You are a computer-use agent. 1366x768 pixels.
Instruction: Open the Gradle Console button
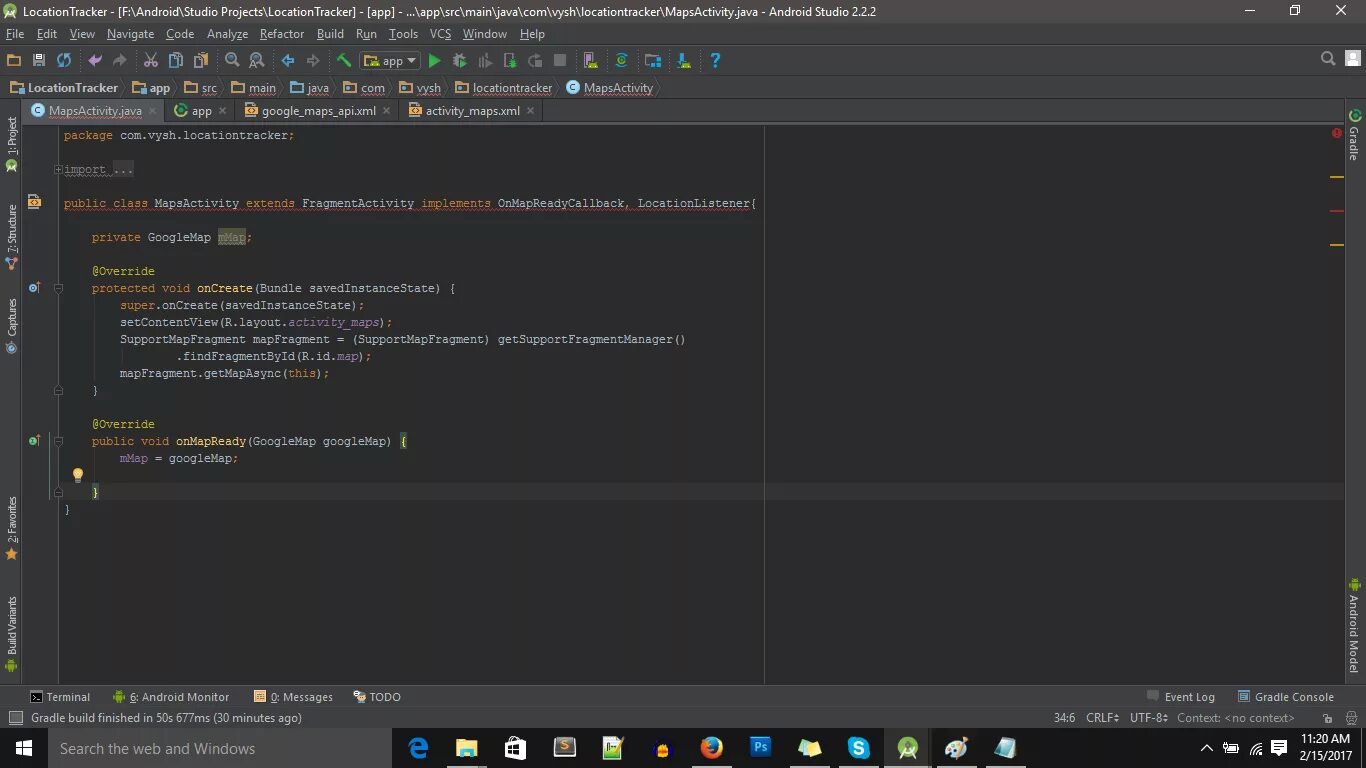(x=1286, y=697)
